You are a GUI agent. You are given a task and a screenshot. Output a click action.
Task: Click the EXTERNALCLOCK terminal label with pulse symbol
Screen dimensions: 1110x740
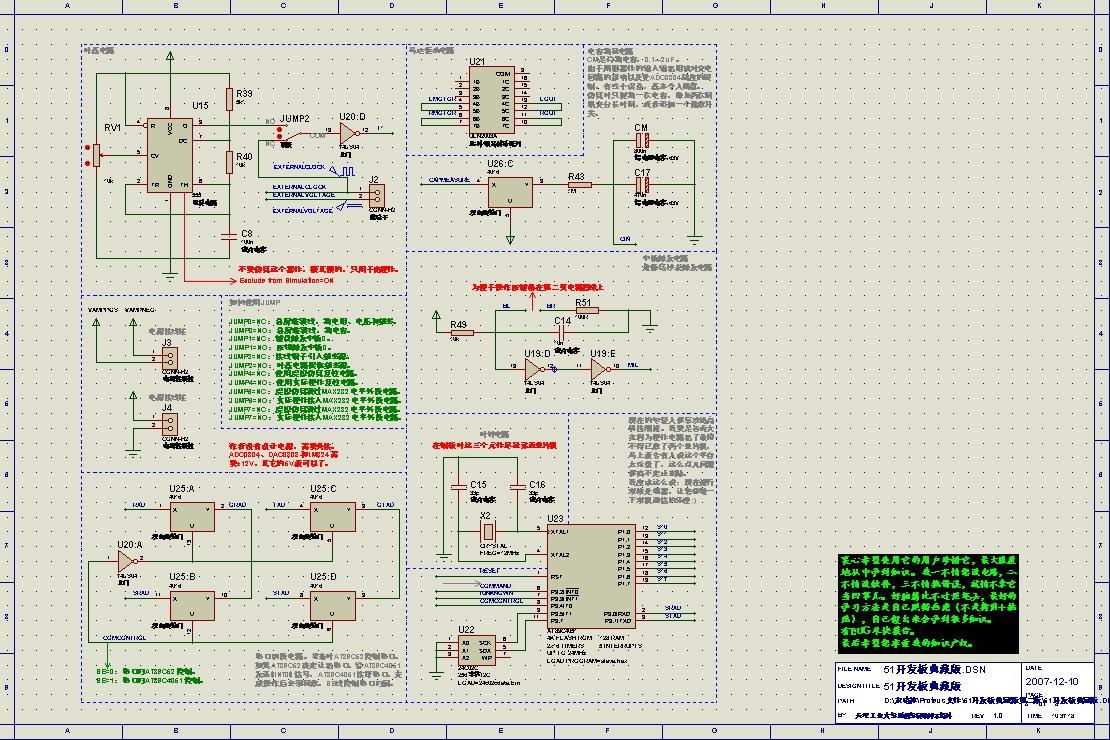tap(313, 169)
